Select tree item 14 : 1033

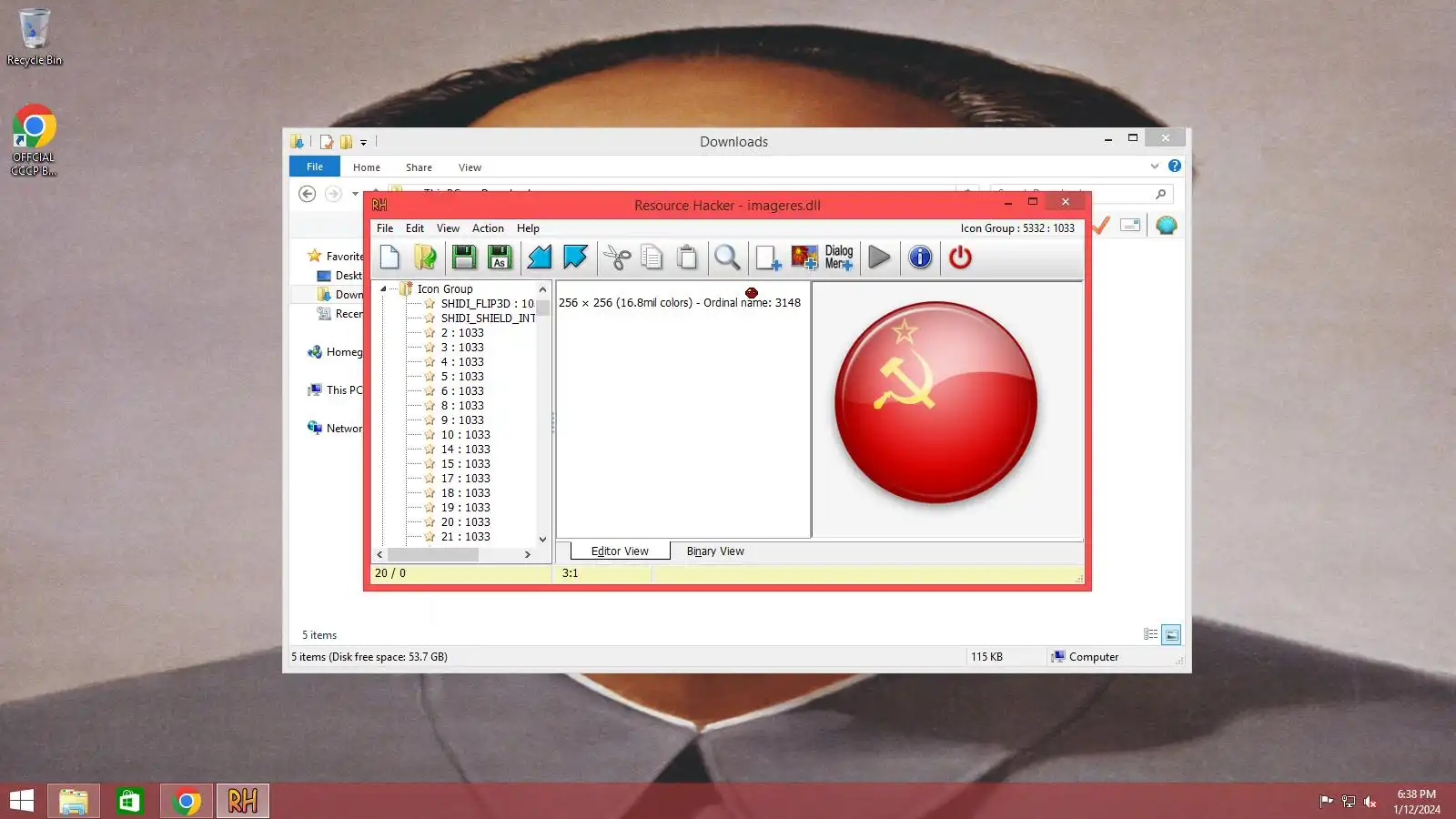pyautogui.click(x=465, y=450)
